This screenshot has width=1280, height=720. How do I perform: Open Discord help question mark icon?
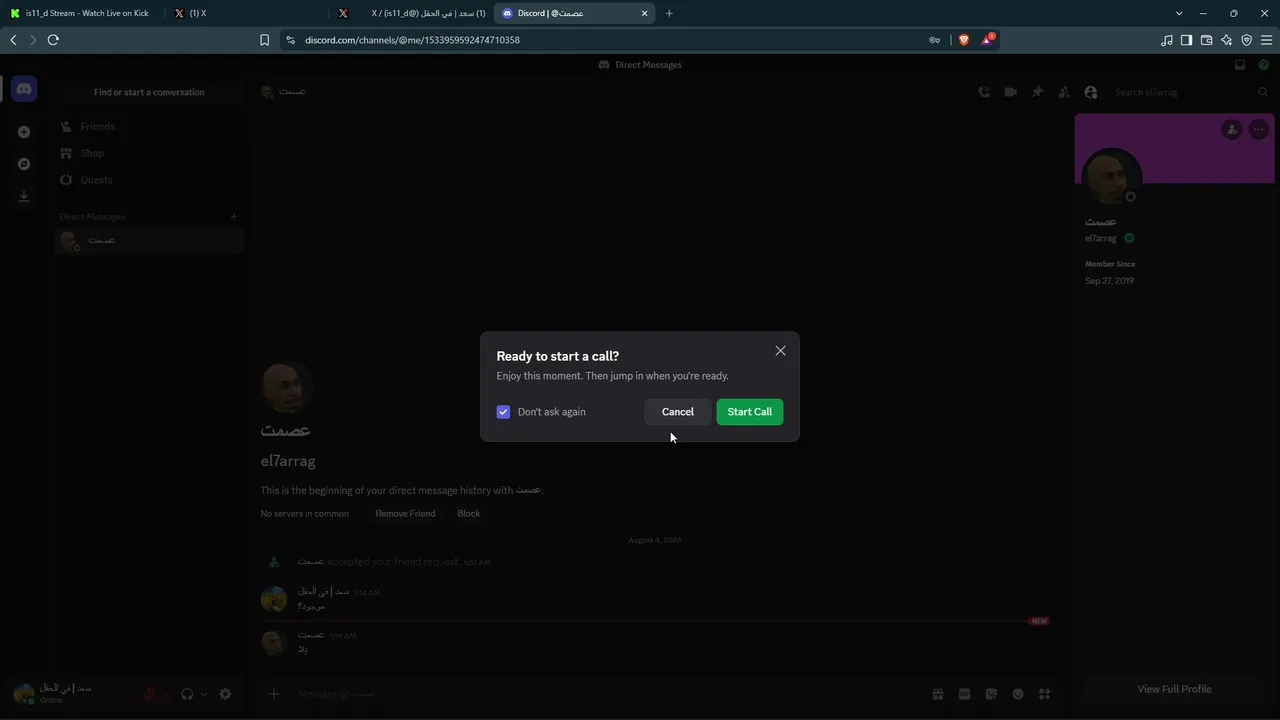1264,65
